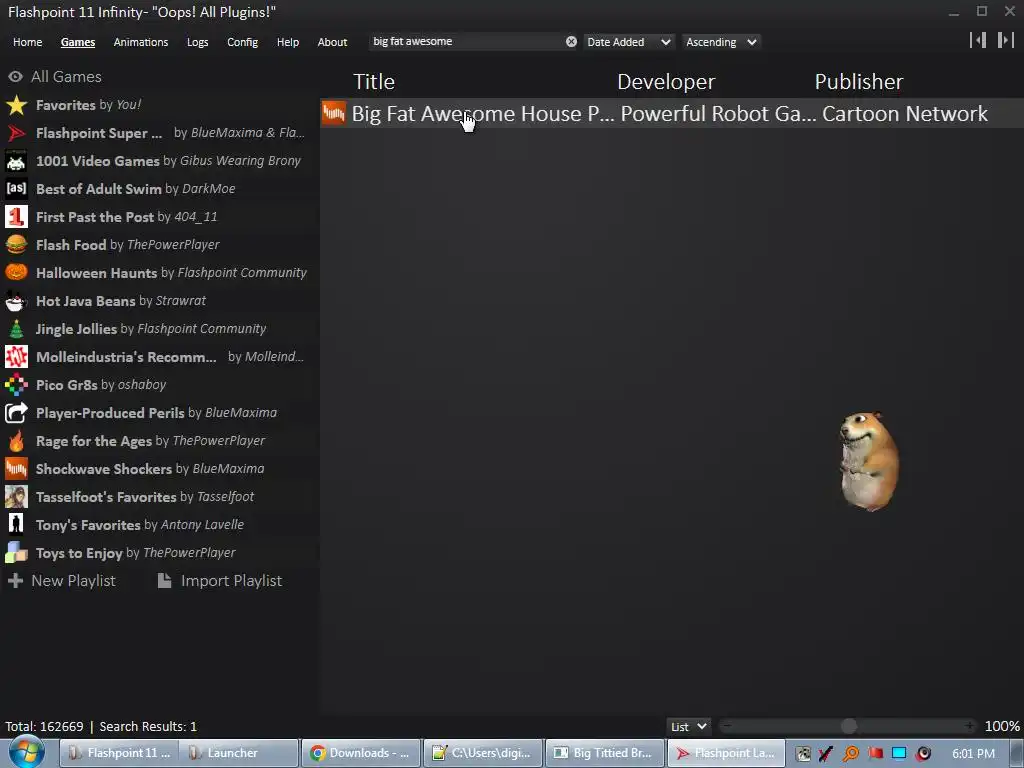Switch to Downloads Chrome taskbar window

pyautogui.click(x=361, y=753)
